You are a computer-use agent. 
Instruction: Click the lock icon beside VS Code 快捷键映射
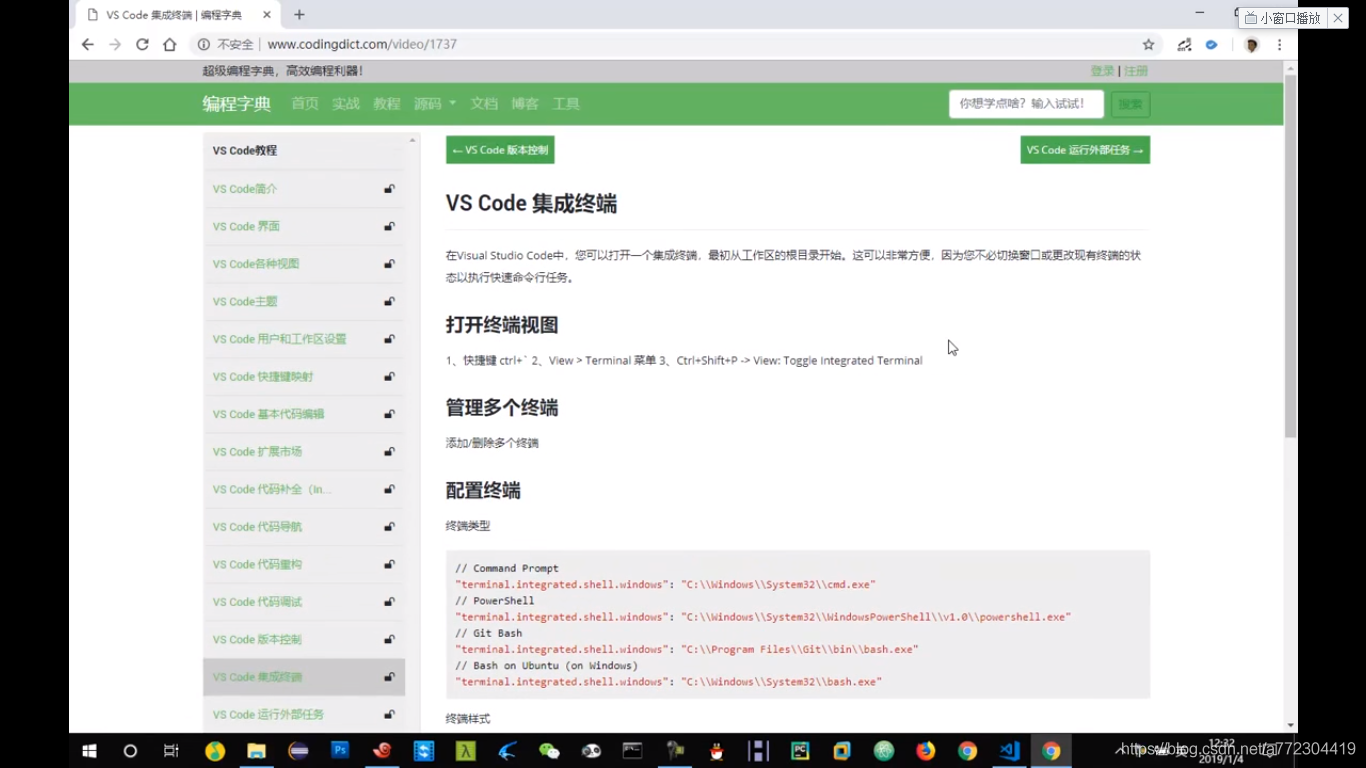tap(389, 377)
